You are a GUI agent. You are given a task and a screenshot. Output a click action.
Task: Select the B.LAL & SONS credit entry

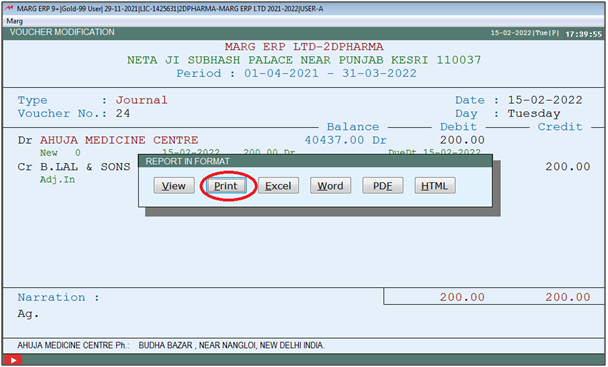point(85,167)
